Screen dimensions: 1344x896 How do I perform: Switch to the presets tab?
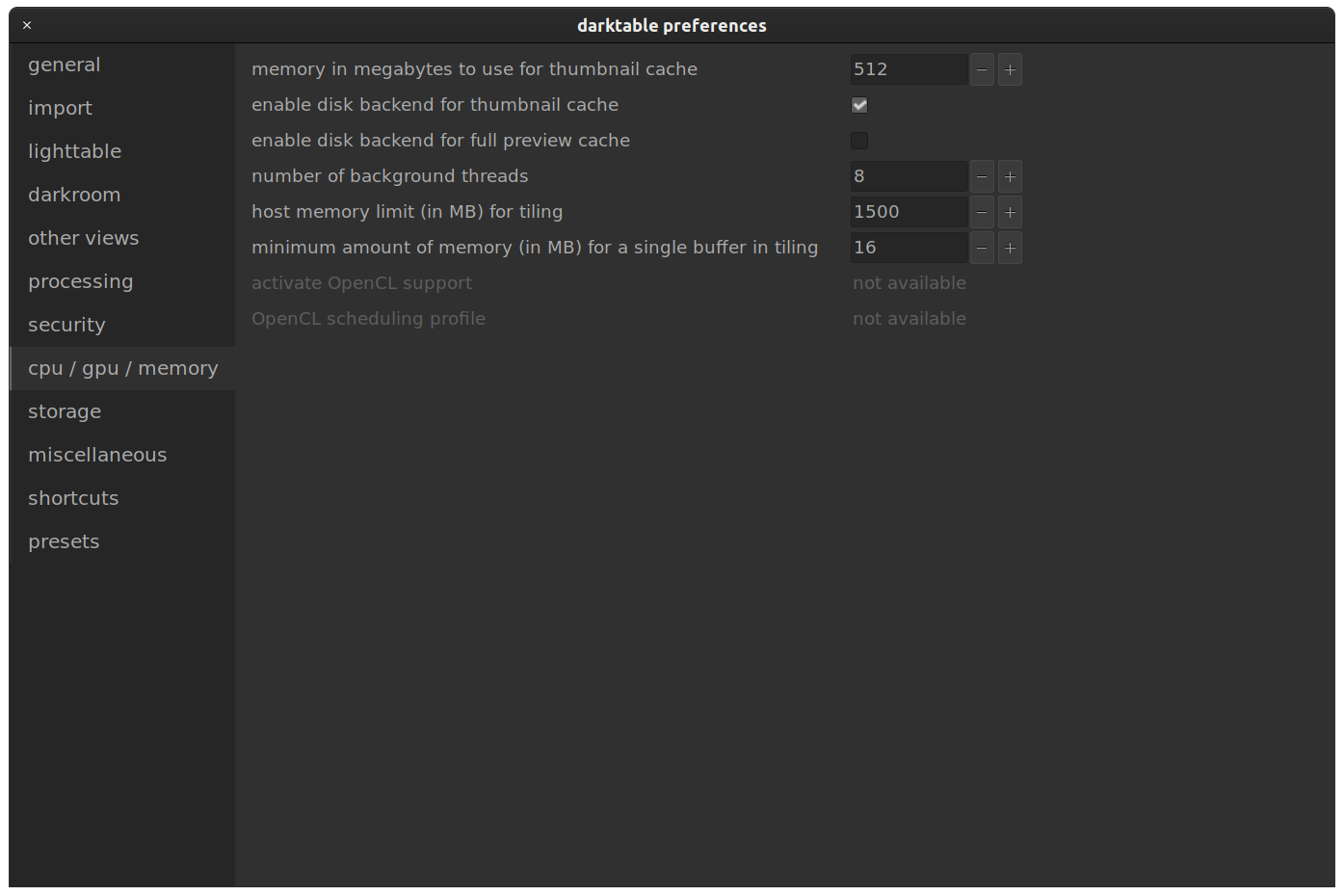(122, 541)
